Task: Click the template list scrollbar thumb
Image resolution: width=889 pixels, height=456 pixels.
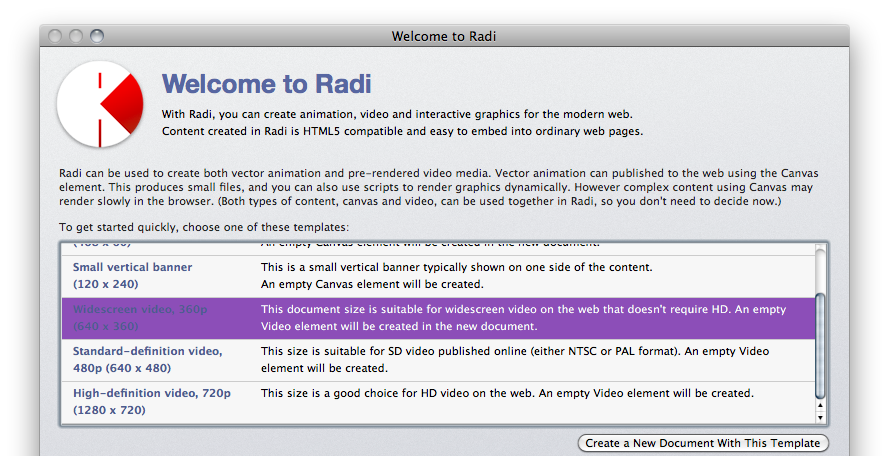Action: pos(820,346)
